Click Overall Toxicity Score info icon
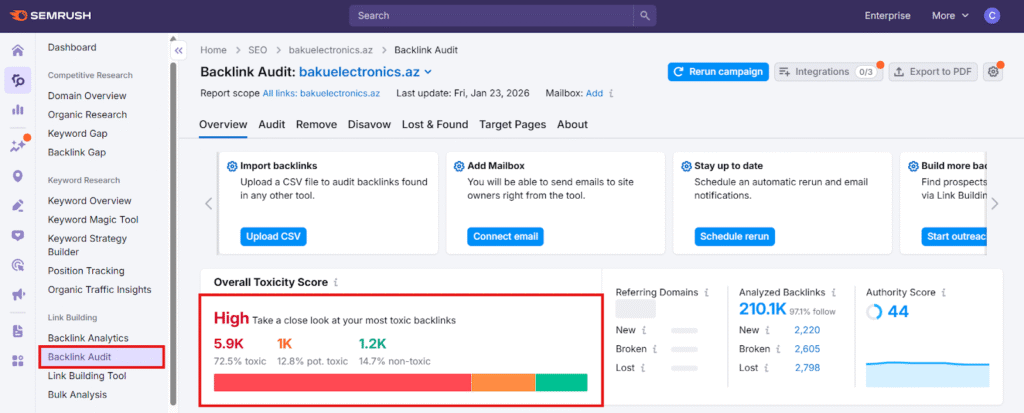This screenshot has height=413, width=1024. [336, 283]
